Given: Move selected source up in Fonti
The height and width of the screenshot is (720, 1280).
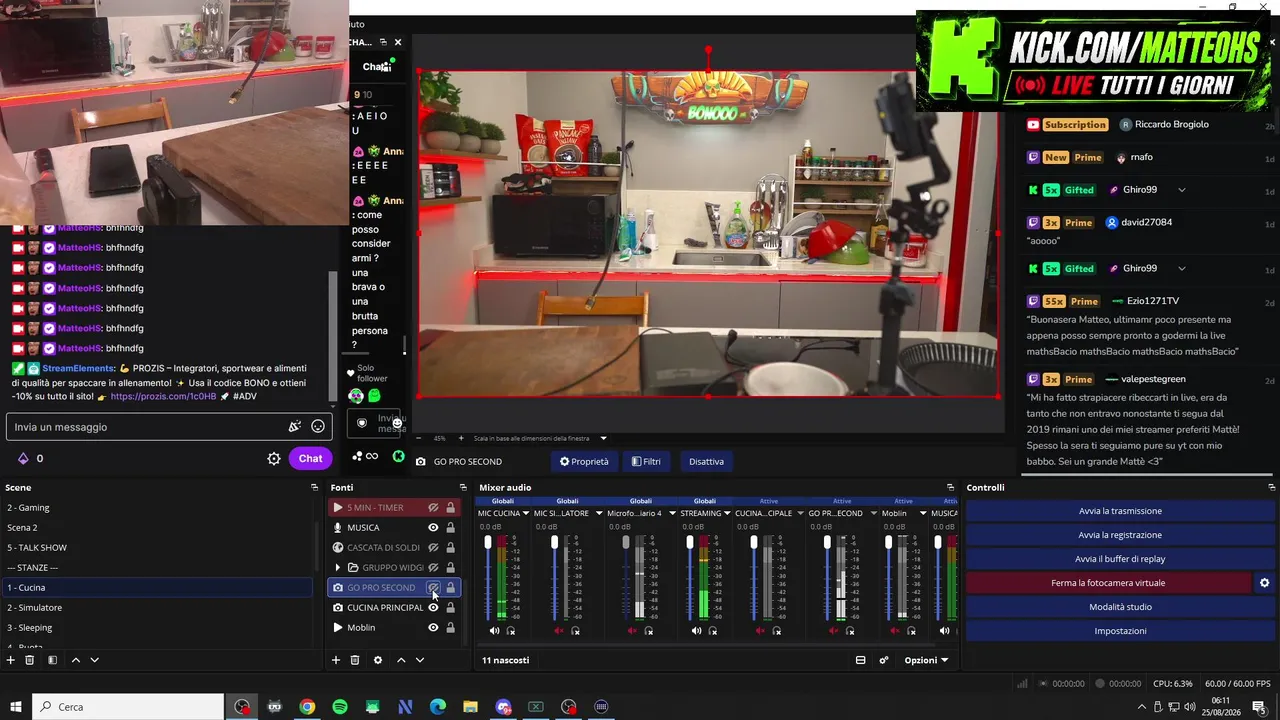Looking at the screenshot, I should pos(401,660).
